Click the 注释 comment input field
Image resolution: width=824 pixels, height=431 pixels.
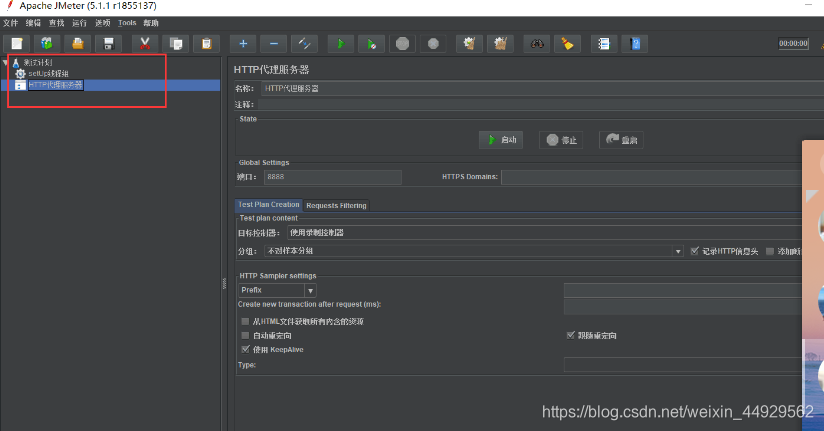coord(541,105)
